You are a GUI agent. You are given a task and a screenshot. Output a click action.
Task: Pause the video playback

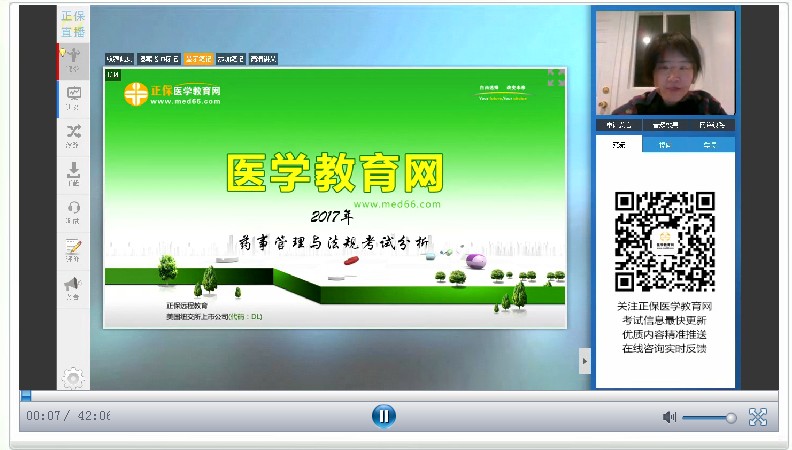point(384,416)
